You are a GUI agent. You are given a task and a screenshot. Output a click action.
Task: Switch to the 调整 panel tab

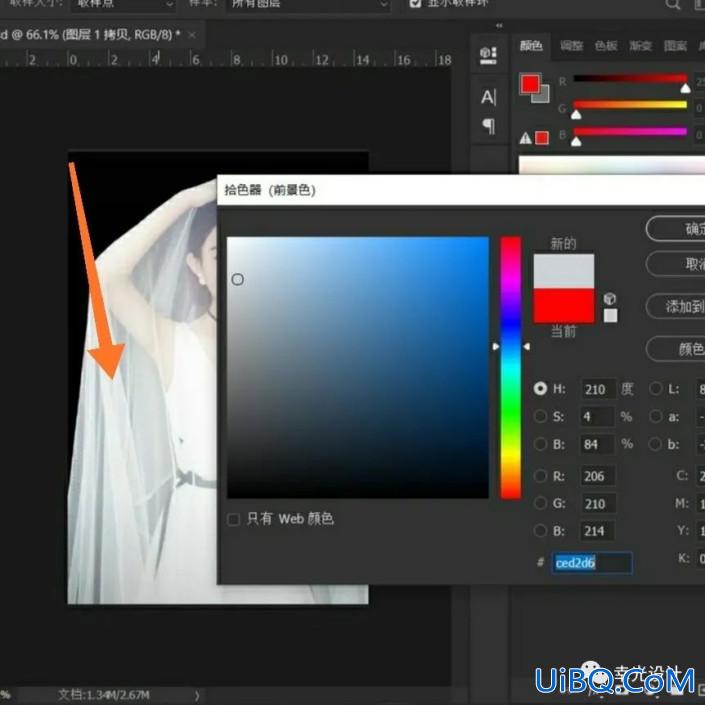(x=571, y=46)
